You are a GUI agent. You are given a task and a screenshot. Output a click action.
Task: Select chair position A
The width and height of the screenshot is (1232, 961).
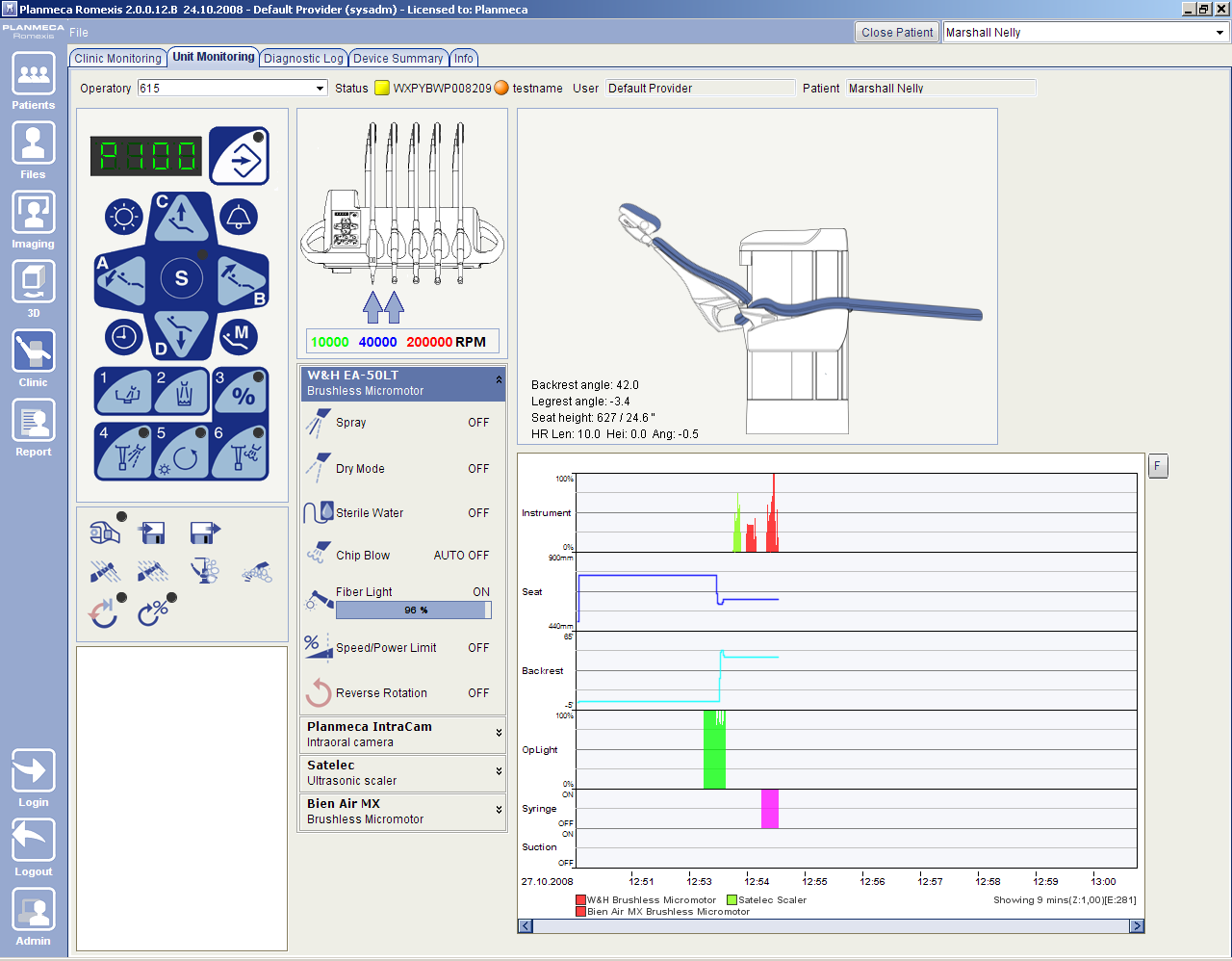120,280
